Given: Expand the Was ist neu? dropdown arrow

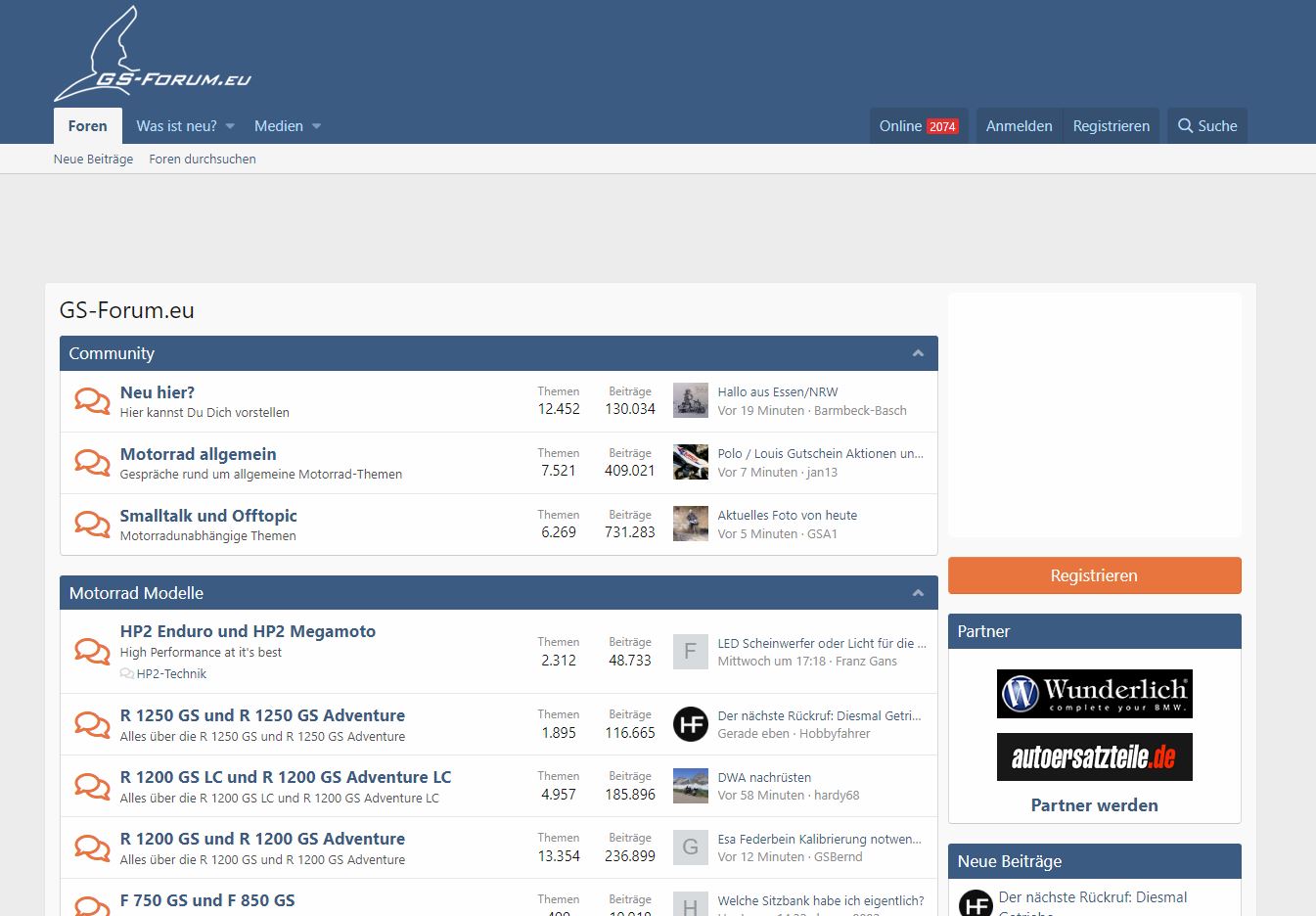Looking at the screenshot, I should (x=230, y=126).
